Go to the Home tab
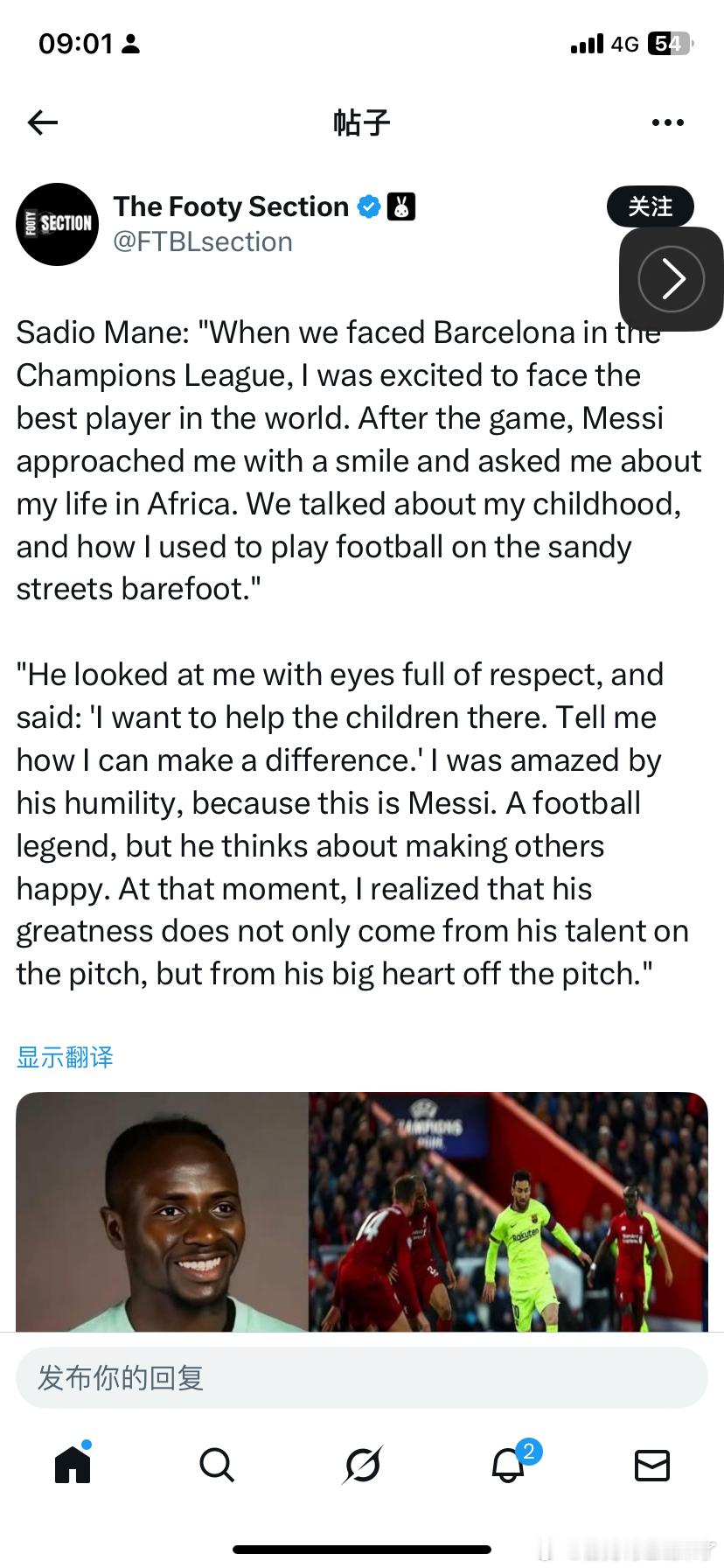This screenshot has height=1568, width=724. point(73,1464)
